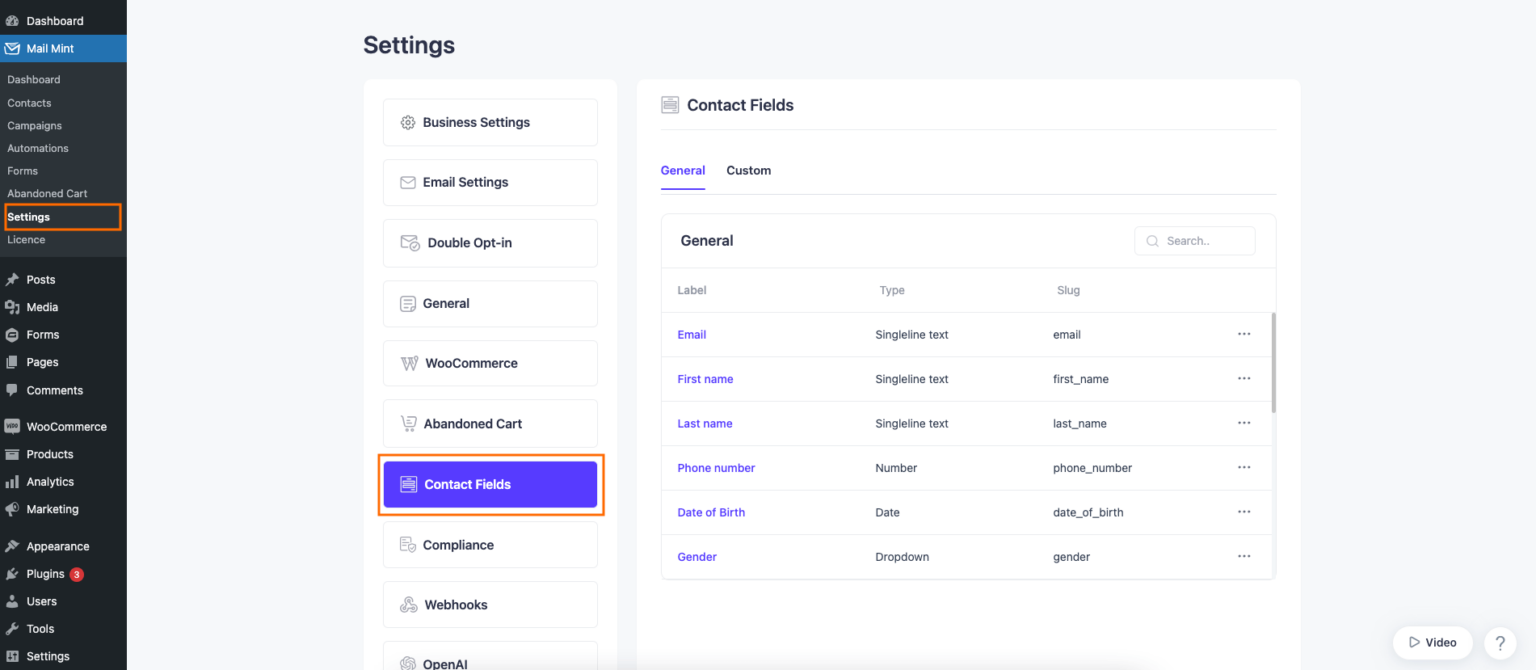Viewport: 1536px width, 670px height.
Task: Switch to the Custom tab
Action: (748, 170)
